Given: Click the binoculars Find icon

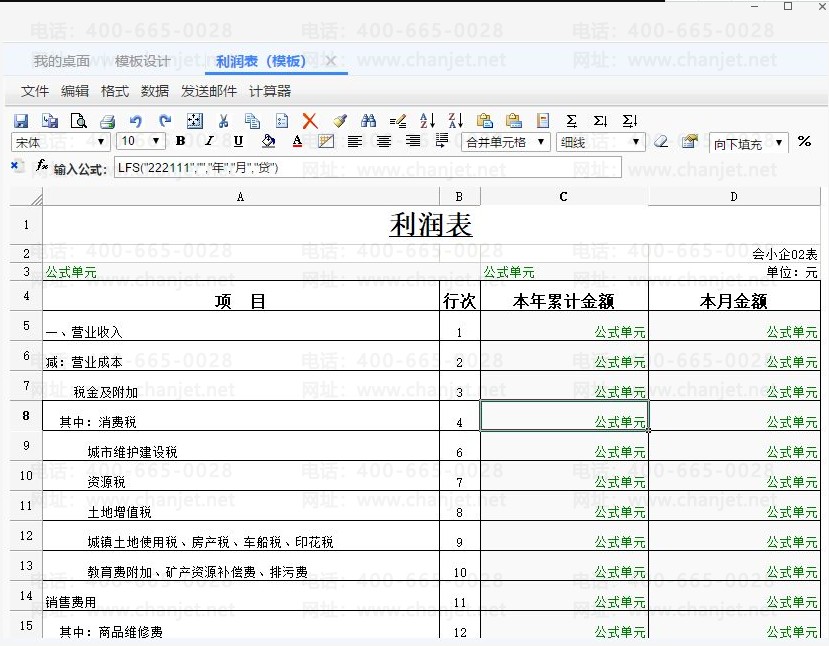Looking at the screenshot, I should 368,121.
